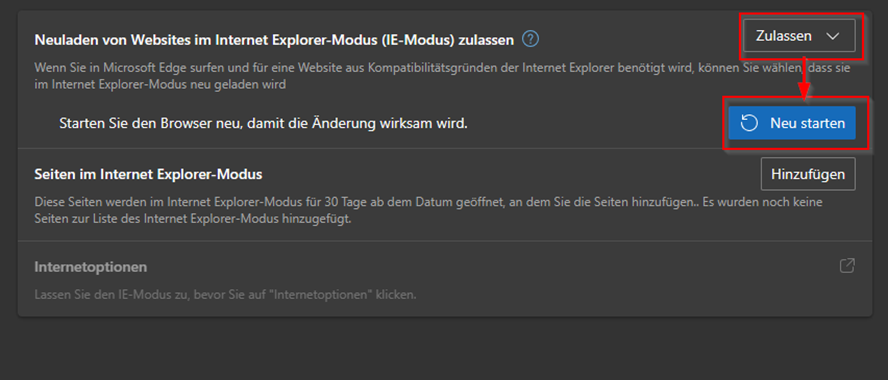Click the Seiten im Internet Explorer-Modus heading
Image resolution: width=888 pixels, height=380 pixels.
pos(148,174)
